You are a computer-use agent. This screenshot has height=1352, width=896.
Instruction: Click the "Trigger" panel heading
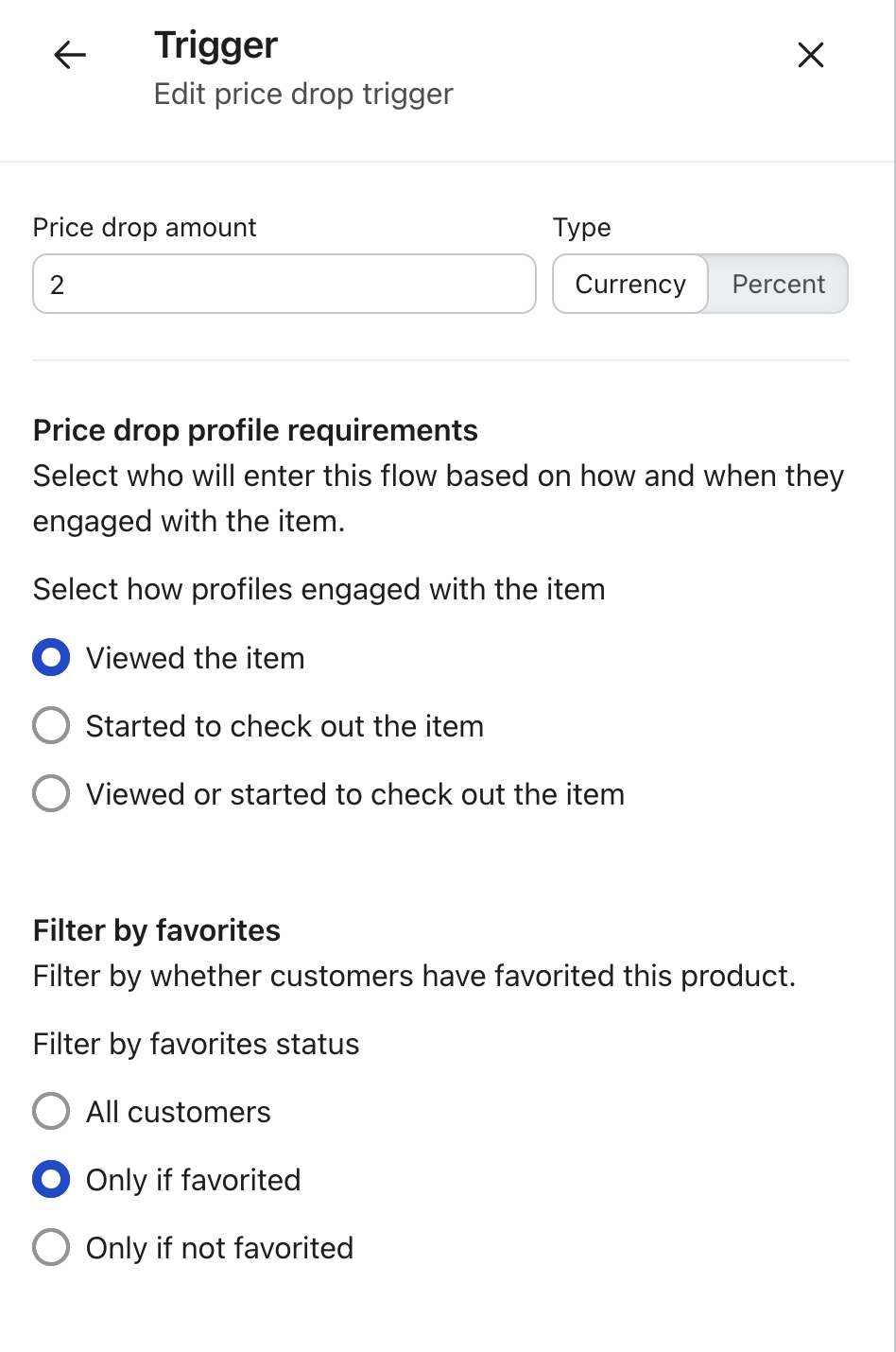coord(216,45)
